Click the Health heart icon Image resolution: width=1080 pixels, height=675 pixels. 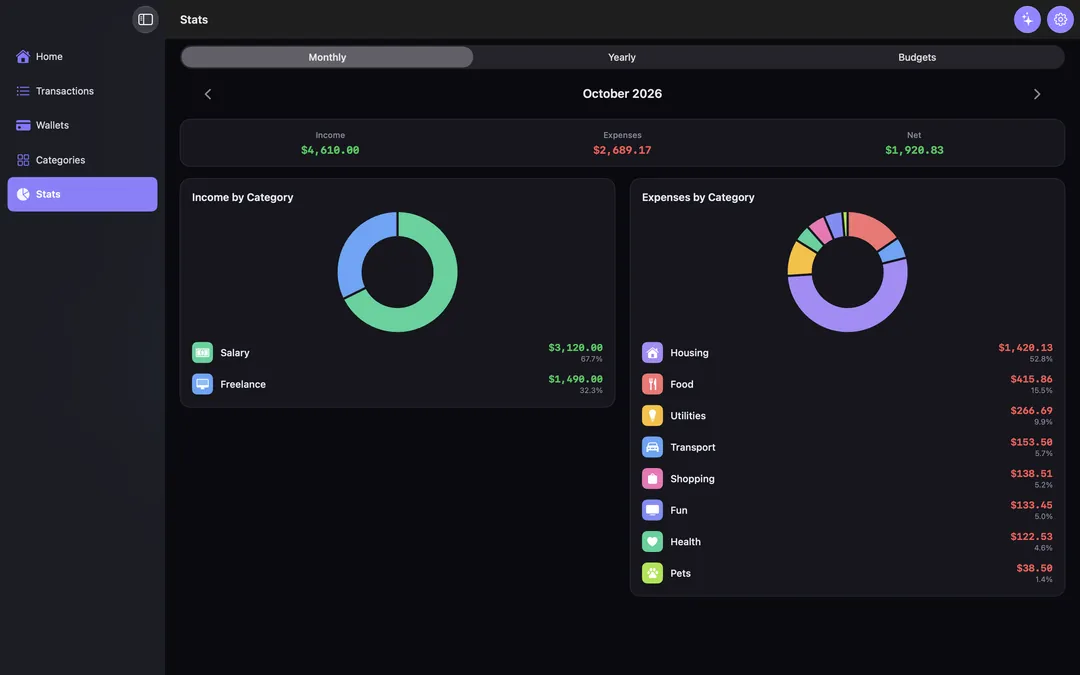point(652,541)
